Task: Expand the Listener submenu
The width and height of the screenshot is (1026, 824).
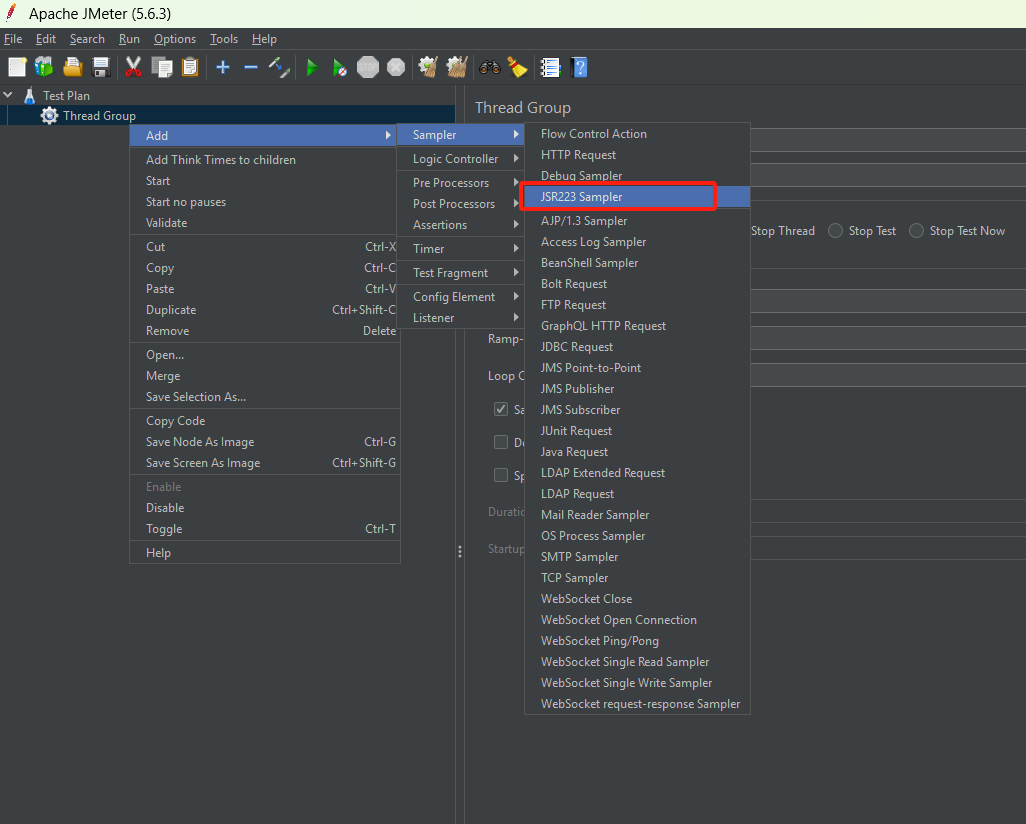Action: [461, 317]
